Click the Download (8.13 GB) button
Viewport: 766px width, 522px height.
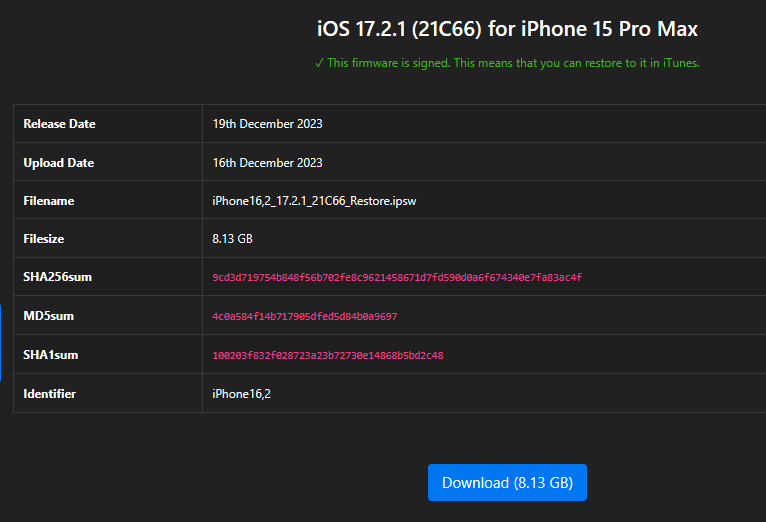[x=507, y=482]
